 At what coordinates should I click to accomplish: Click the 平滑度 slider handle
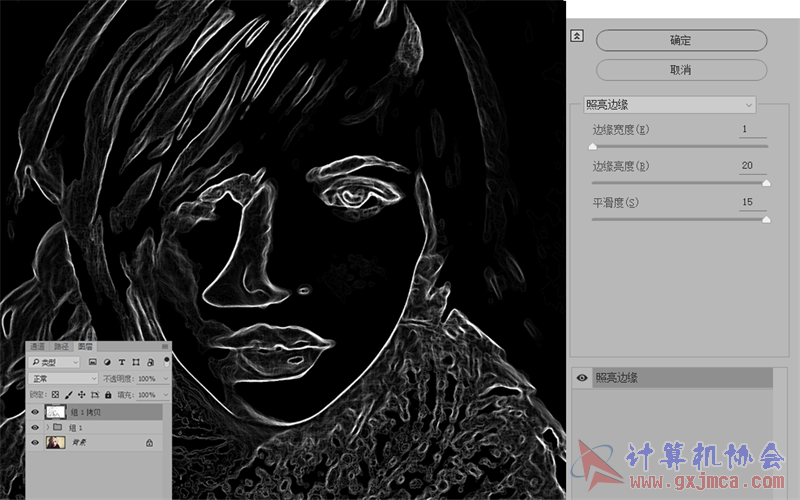[766, 220]
